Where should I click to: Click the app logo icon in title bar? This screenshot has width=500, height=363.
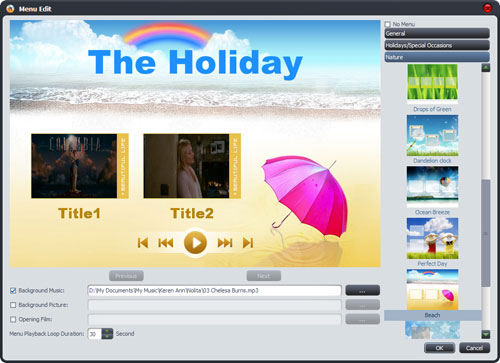tap(10, 8)
